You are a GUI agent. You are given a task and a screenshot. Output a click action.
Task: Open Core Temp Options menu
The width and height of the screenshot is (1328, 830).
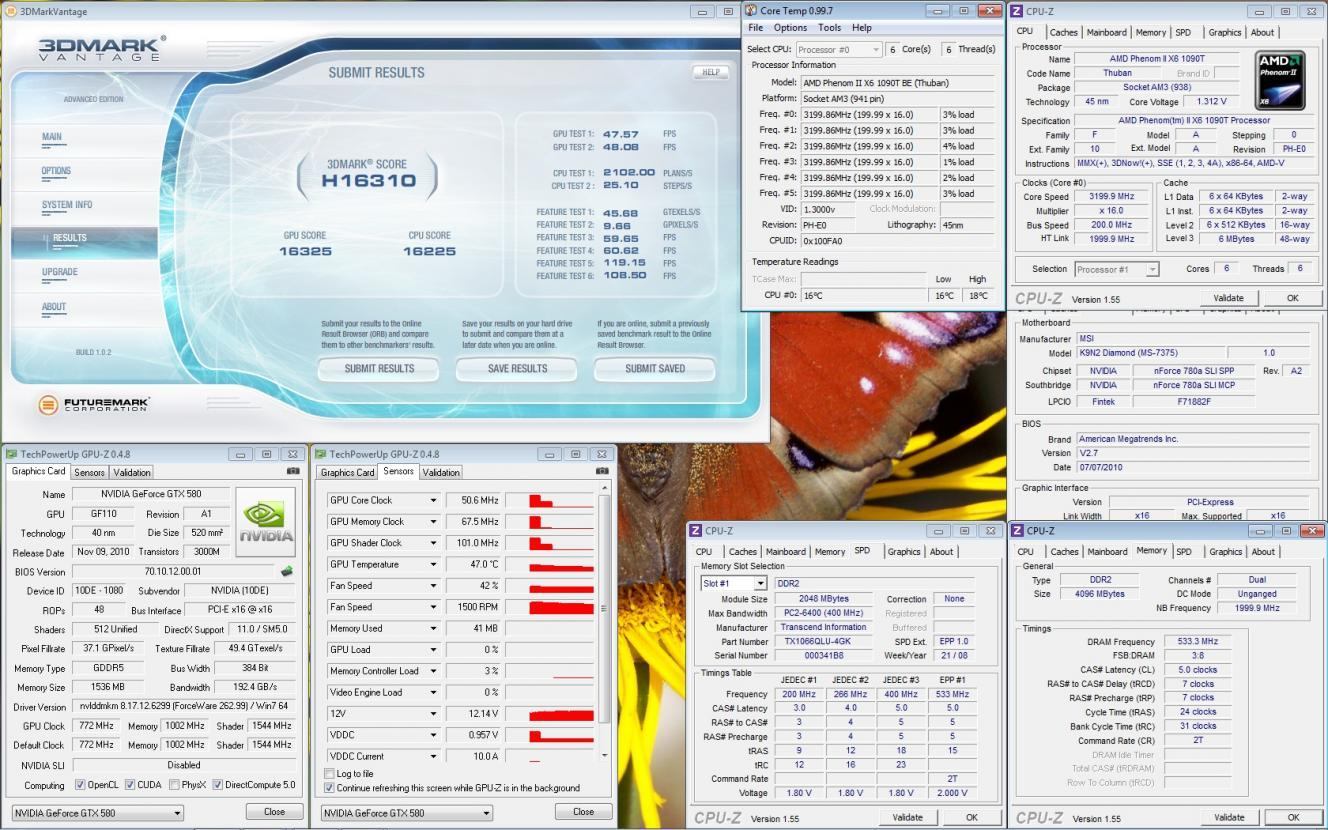790,28
